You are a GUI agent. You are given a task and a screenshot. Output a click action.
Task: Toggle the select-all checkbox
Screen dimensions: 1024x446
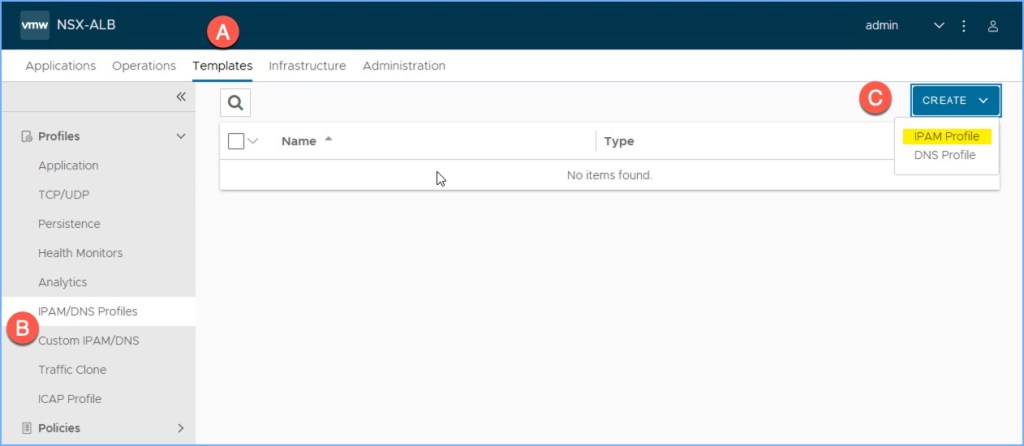coord(236,141)
